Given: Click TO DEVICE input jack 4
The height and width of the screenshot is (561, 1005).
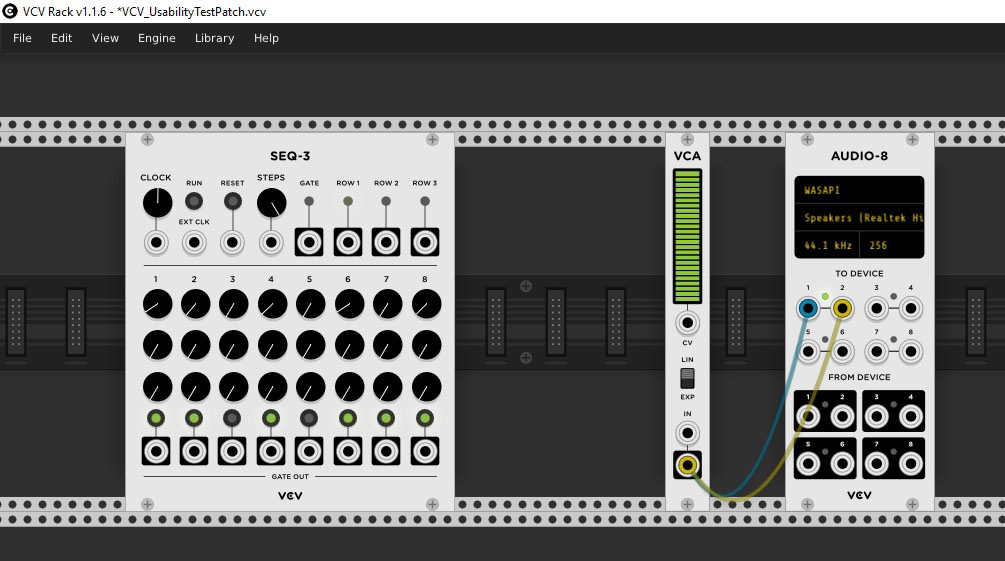Looking at the screenshot, I should [910, 308].
